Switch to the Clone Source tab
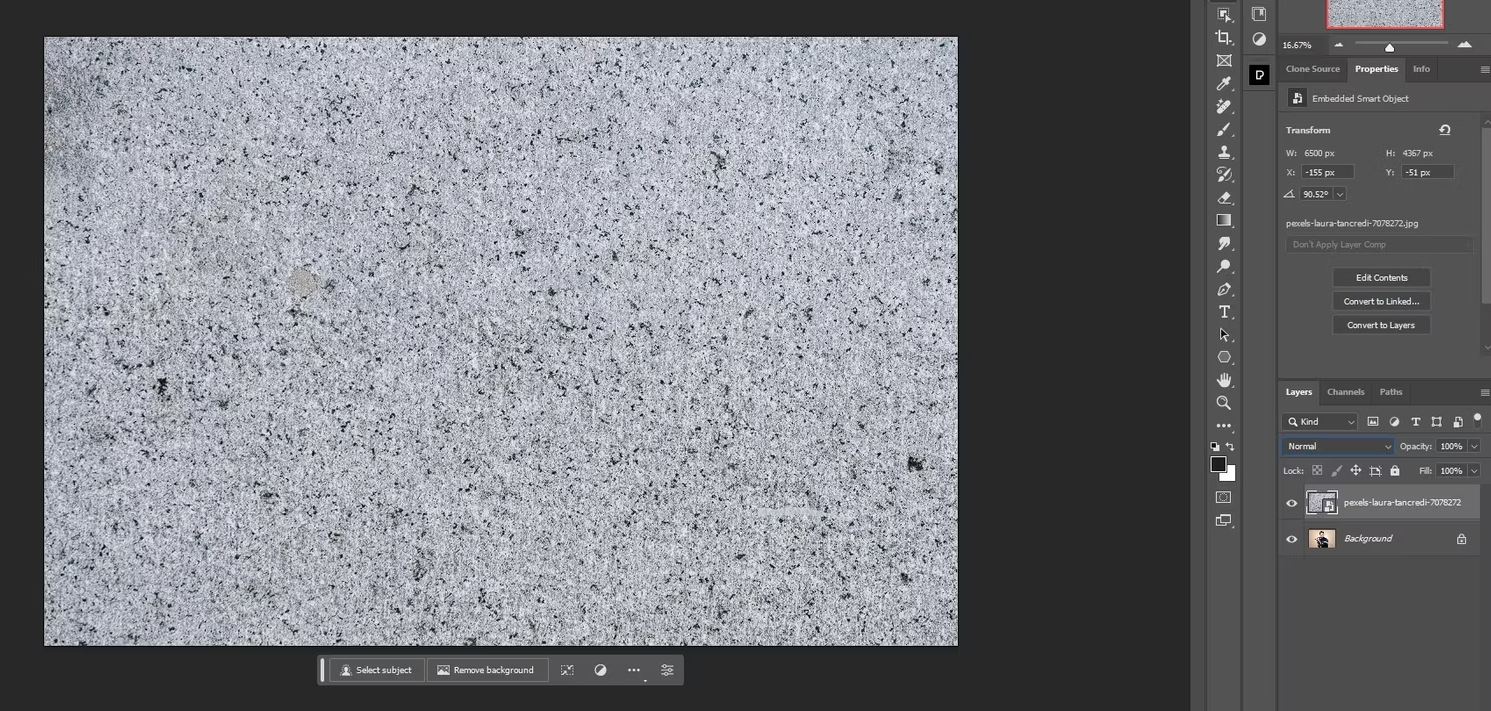Image resolution: width=1491 pixels, height=711 pixels. coord(1312,69)
